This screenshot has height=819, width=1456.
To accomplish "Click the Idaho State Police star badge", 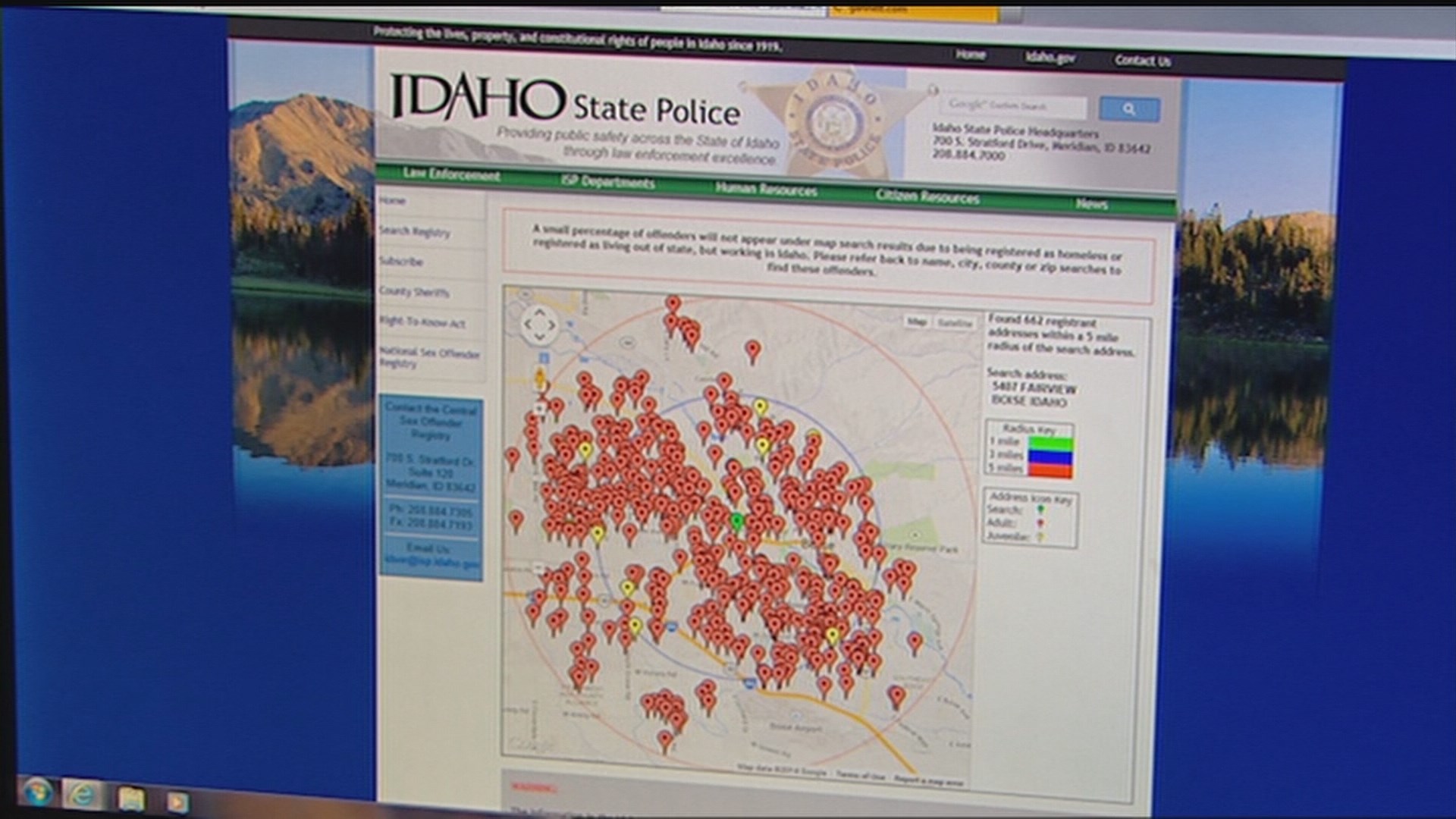I will (839, 121).
